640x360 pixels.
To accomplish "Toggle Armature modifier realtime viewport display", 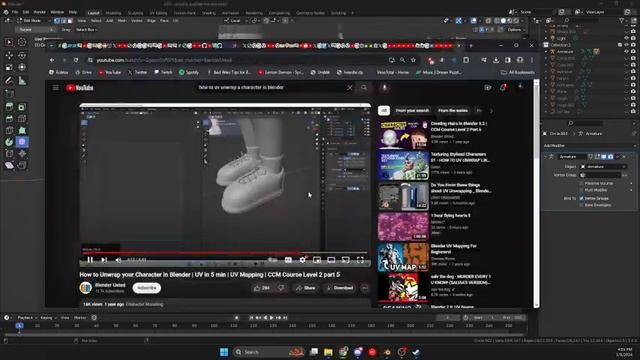I will pos(604,157).
